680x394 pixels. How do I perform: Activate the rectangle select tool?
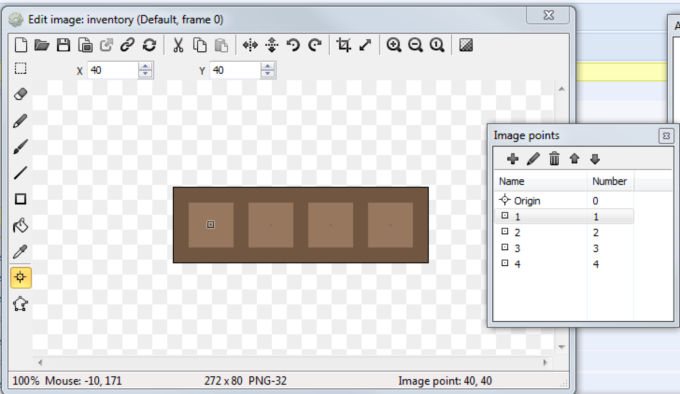tap(20, 68)
